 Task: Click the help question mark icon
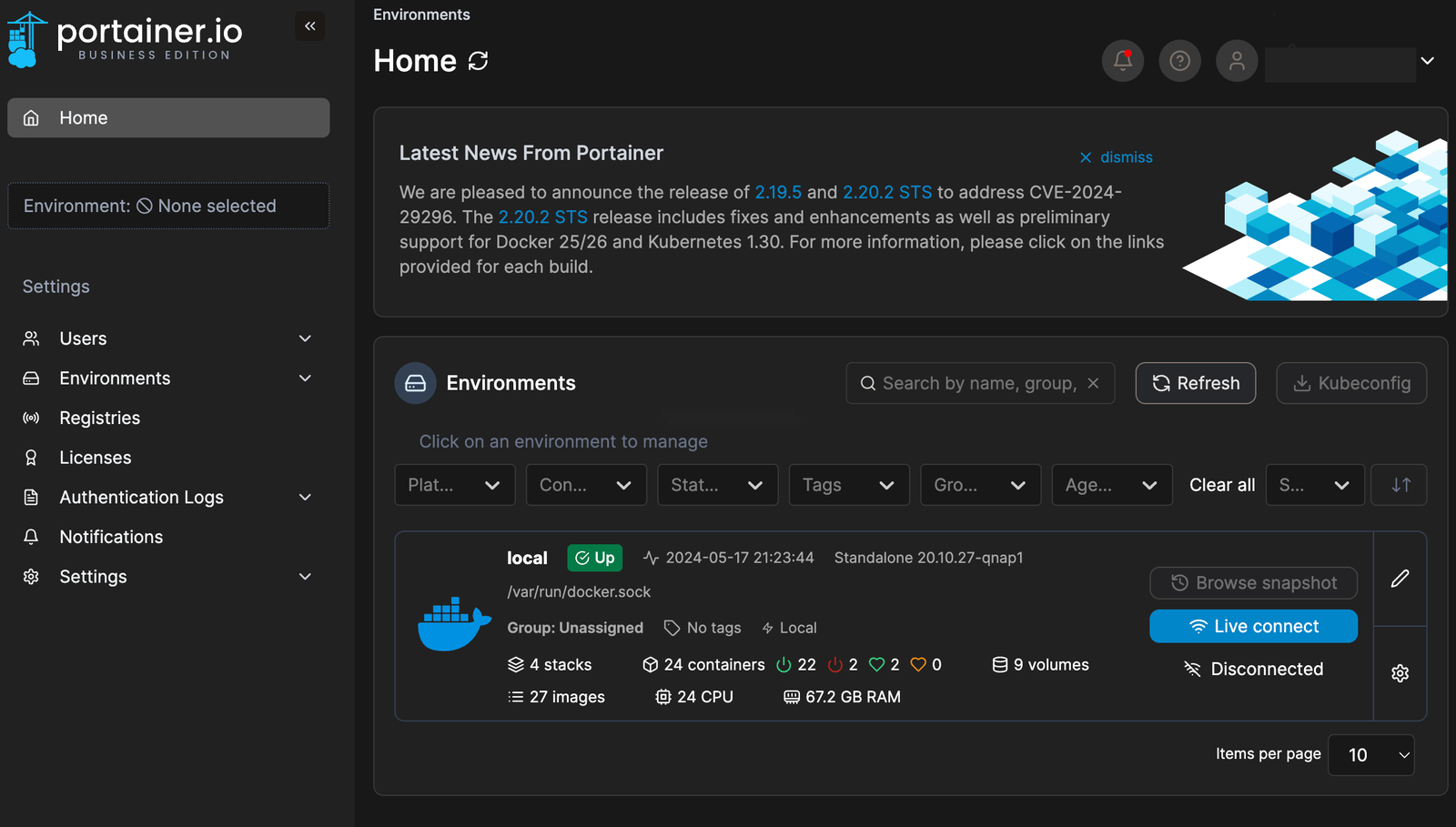click(1179, 61)
